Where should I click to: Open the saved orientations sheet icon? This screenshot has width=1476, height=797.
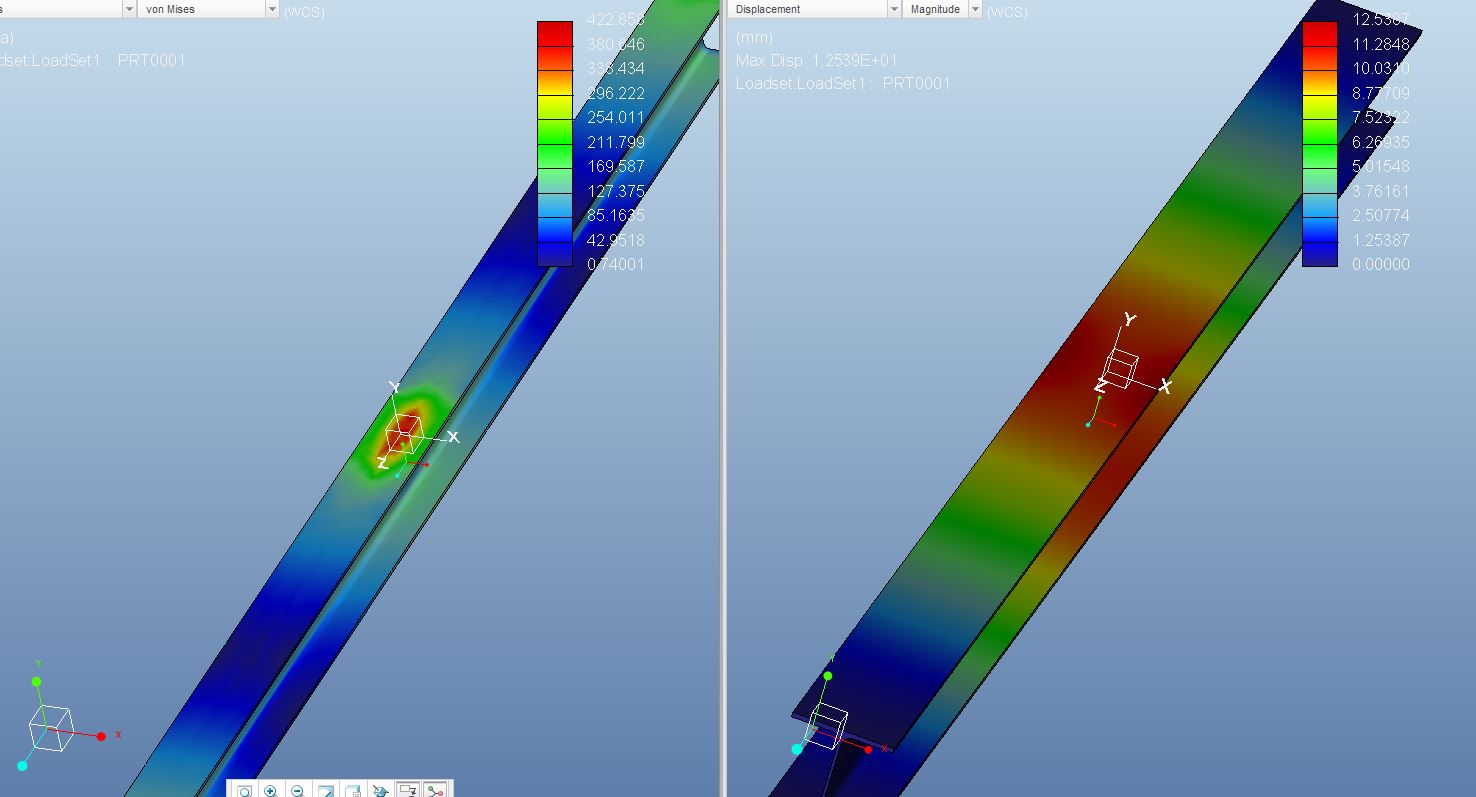352,790
